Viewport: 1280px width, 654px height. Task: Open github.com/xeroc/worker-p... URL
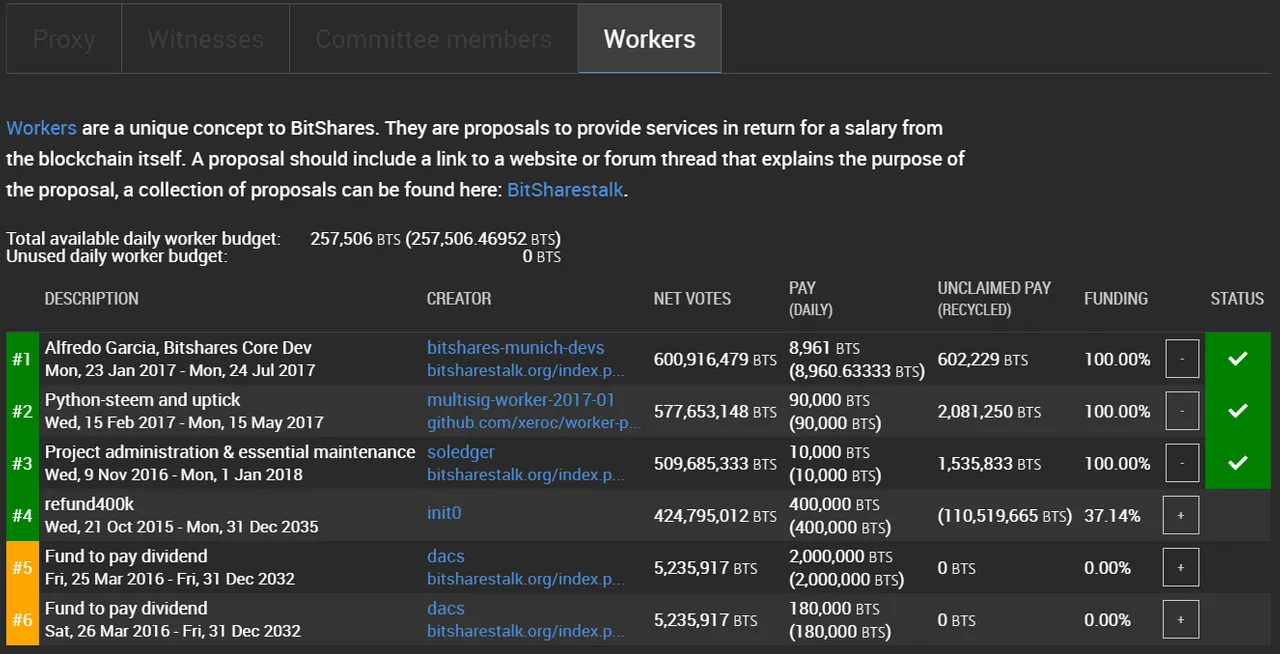pyautogui.click(x=534, y=423)
